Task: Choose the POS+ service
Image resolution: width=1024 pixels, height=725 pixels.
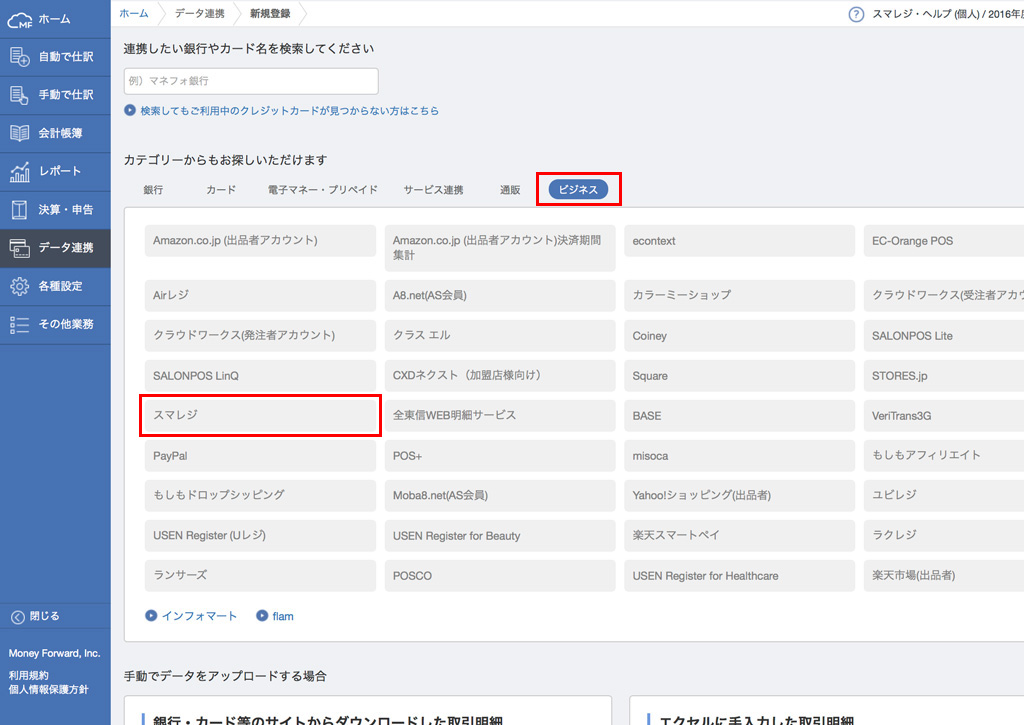Action: (x=500, y=456)
